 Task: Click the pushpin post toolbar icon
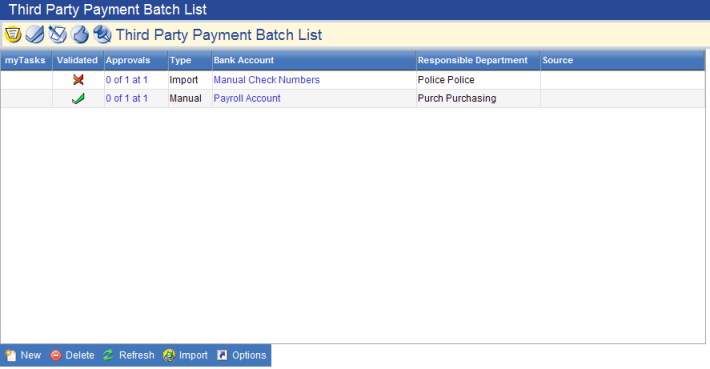pos(102,34)
